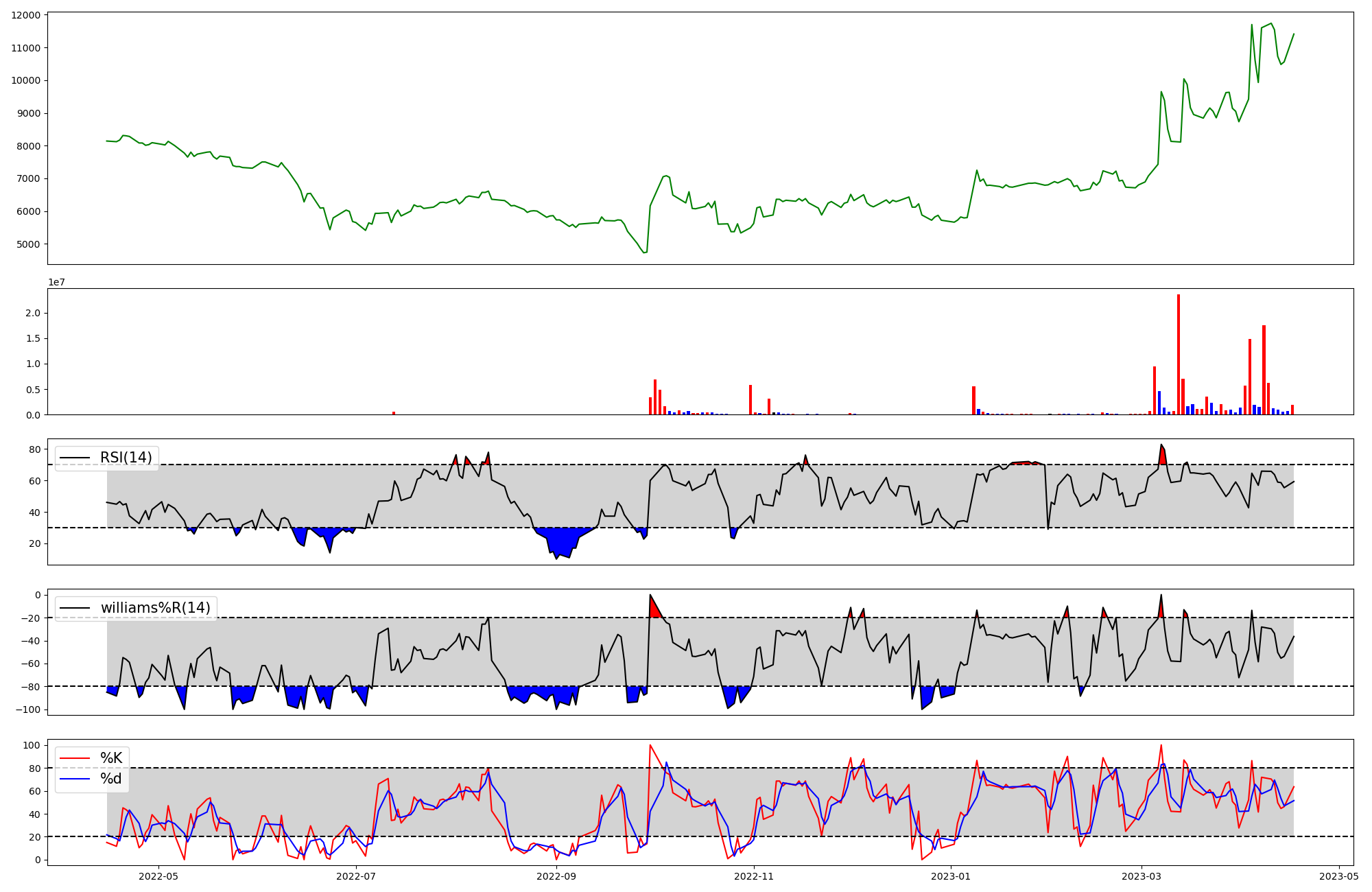
Task: Click the tallest red volume bar
Action: click(x=1179, y=355)
